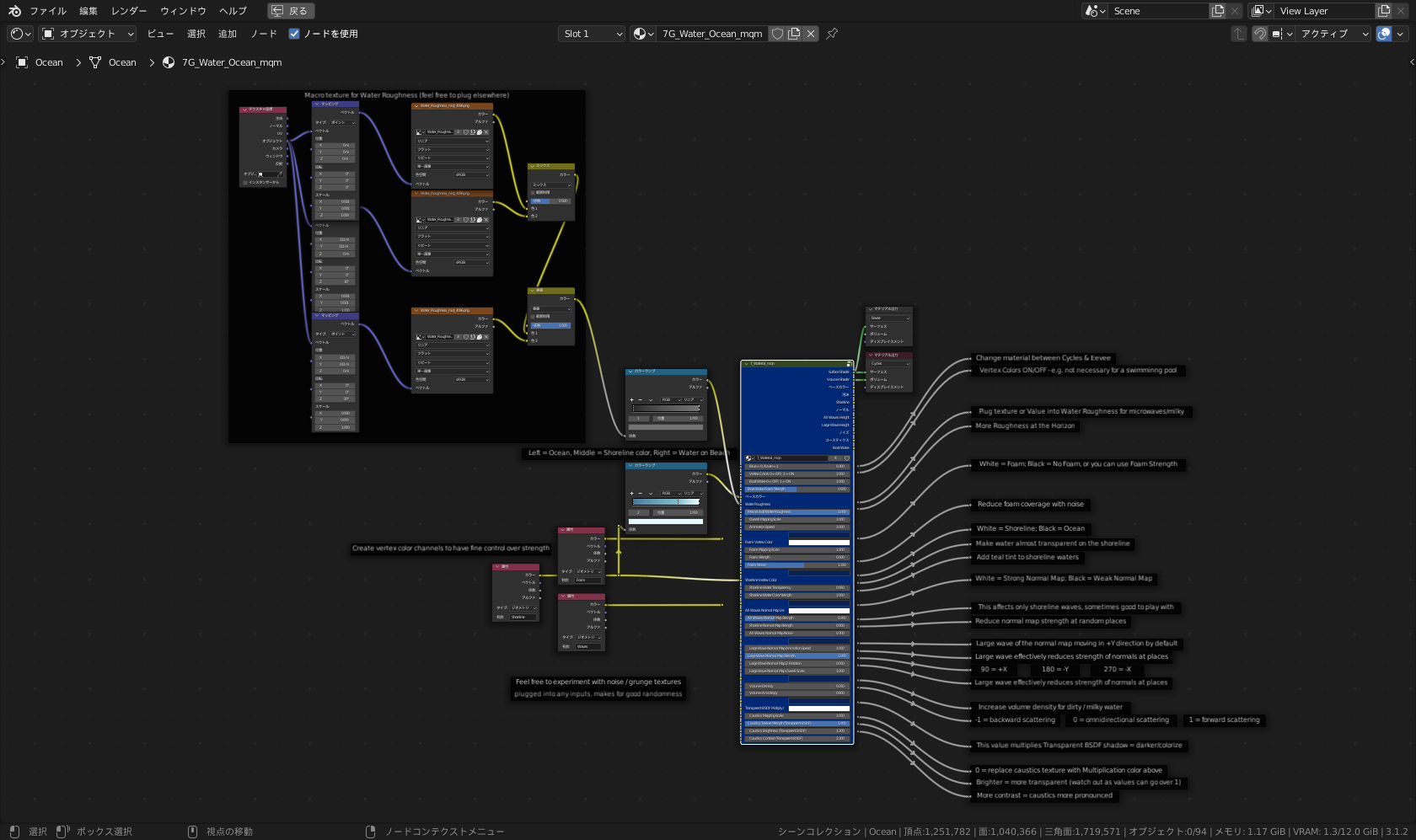1416x840 pixels.
Task: Open the ファイル (File) menu
Action: tap(48, 11)
